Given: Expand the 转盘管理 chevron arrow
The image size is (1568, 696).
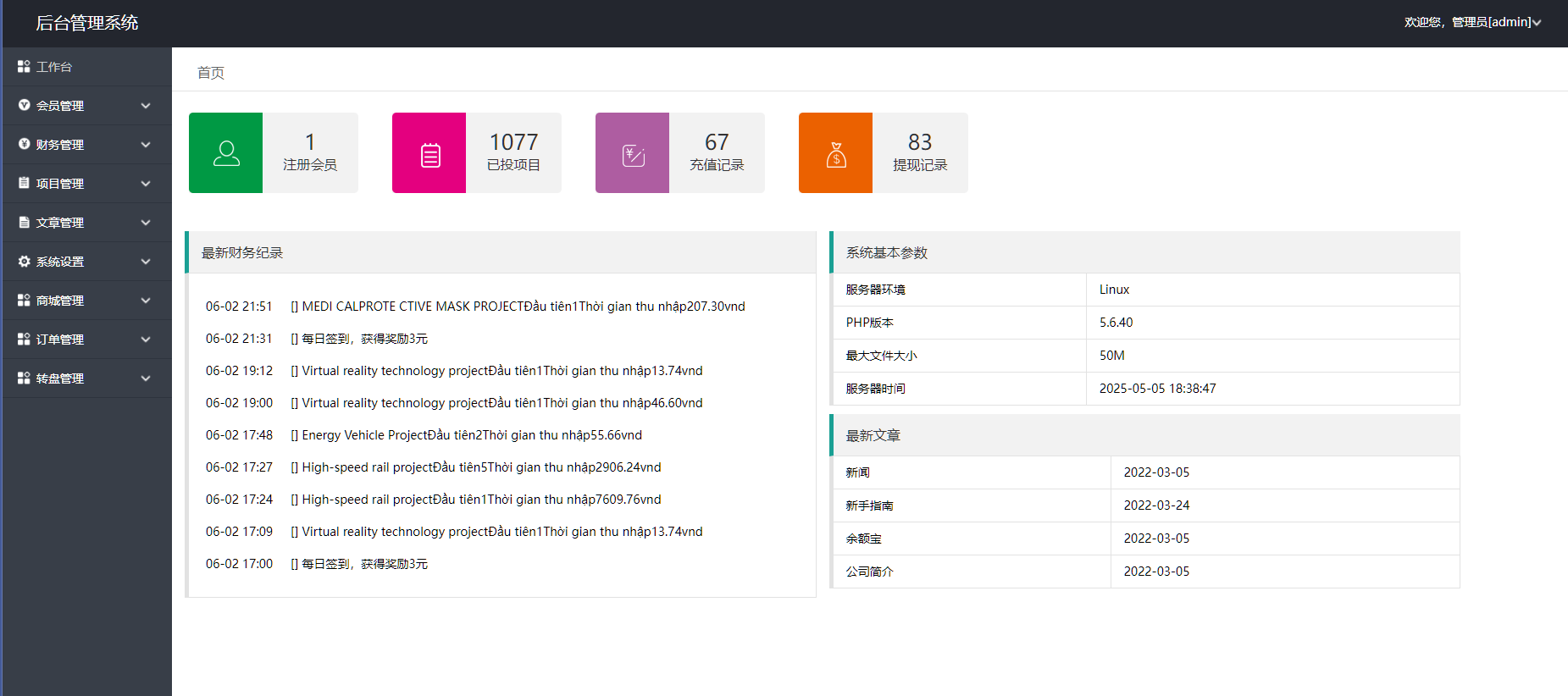Looking at the screenshot, I should pyautogui.click(x=146, y=378).
